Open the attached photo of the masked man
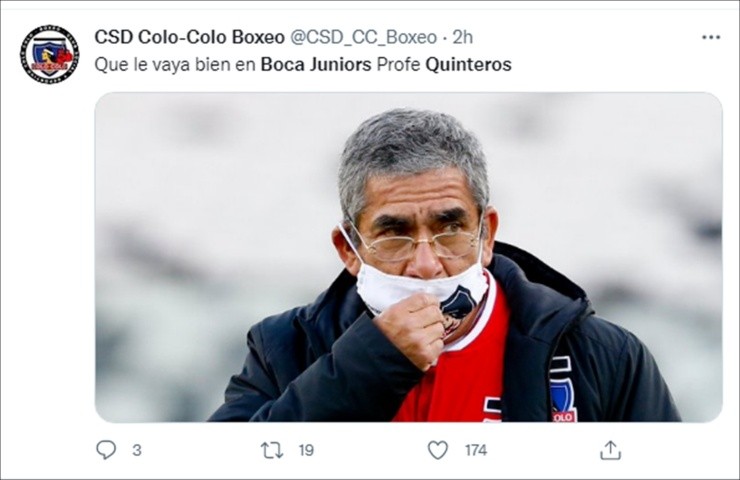Image resolution: width=740 pixels, height=480 pixels. click(408, 257)
